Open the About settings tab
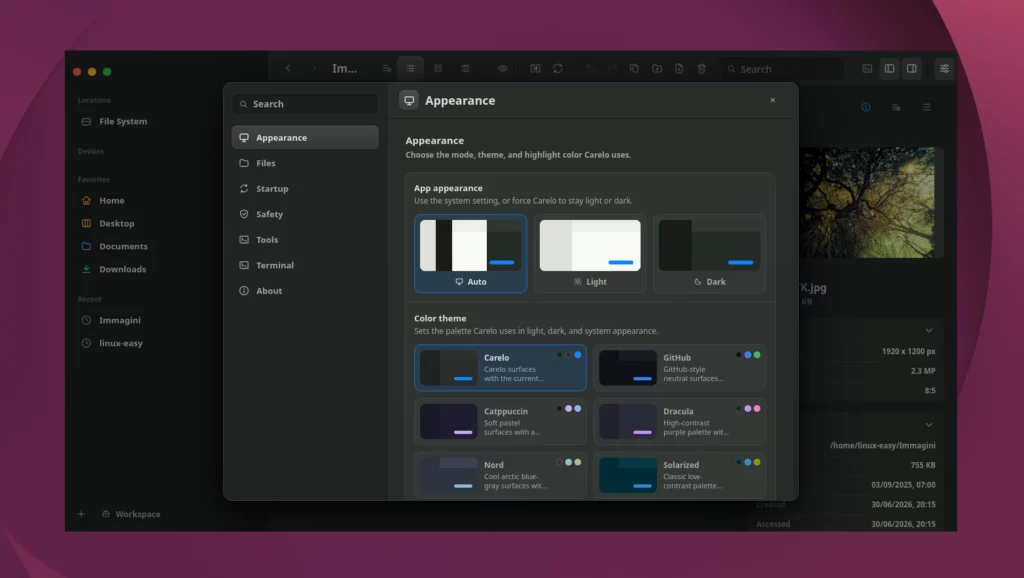Image resolution: width=1024 pixels, height=578 pixels. pos(305,291)
